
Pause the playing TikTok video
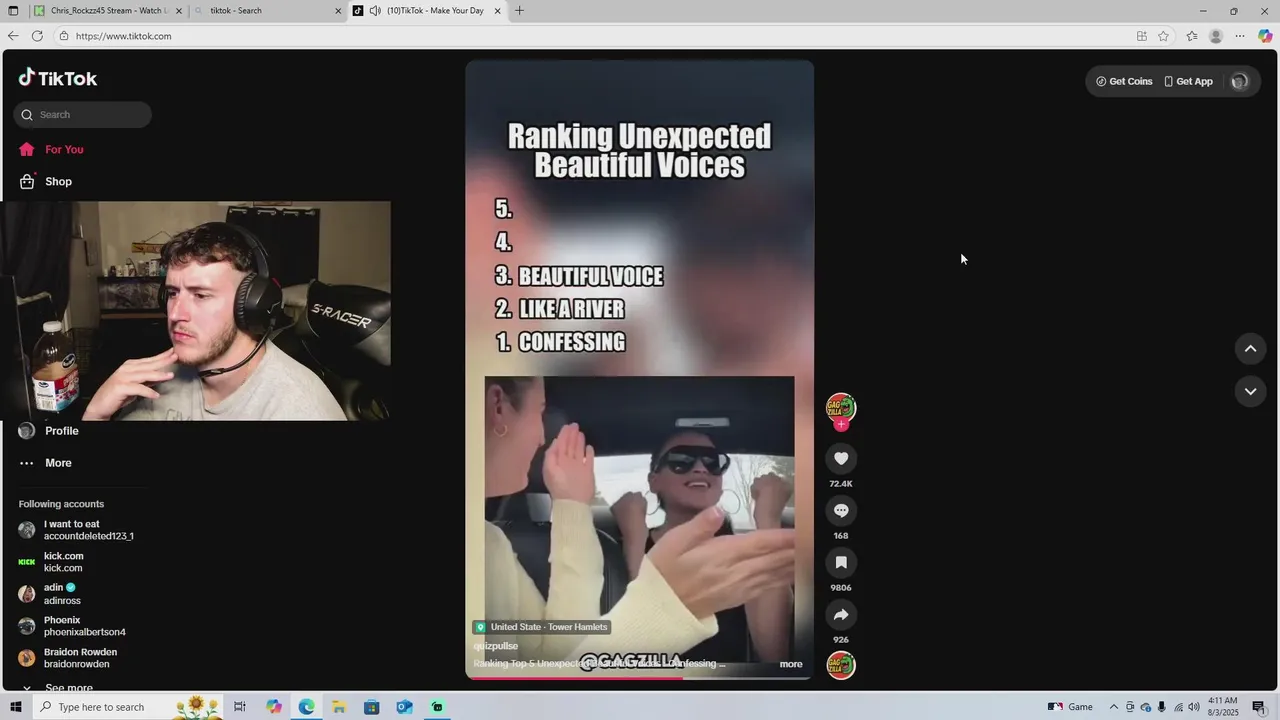pos(640,369)
